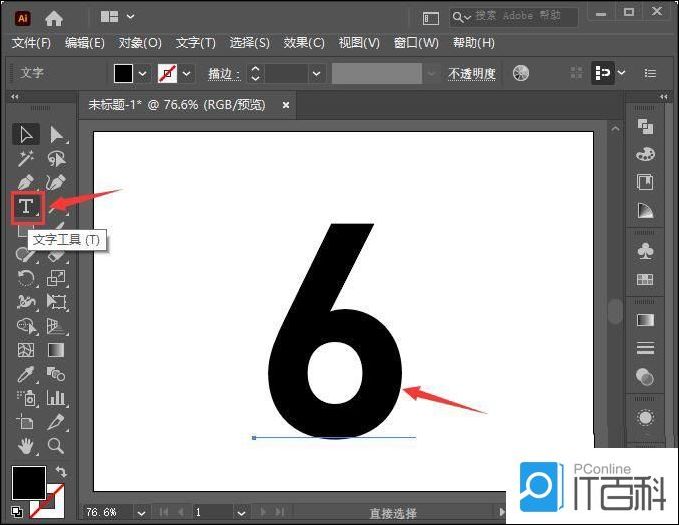Collapse the left tools panel
Screen dimensions: 679x525
[15, 97]
